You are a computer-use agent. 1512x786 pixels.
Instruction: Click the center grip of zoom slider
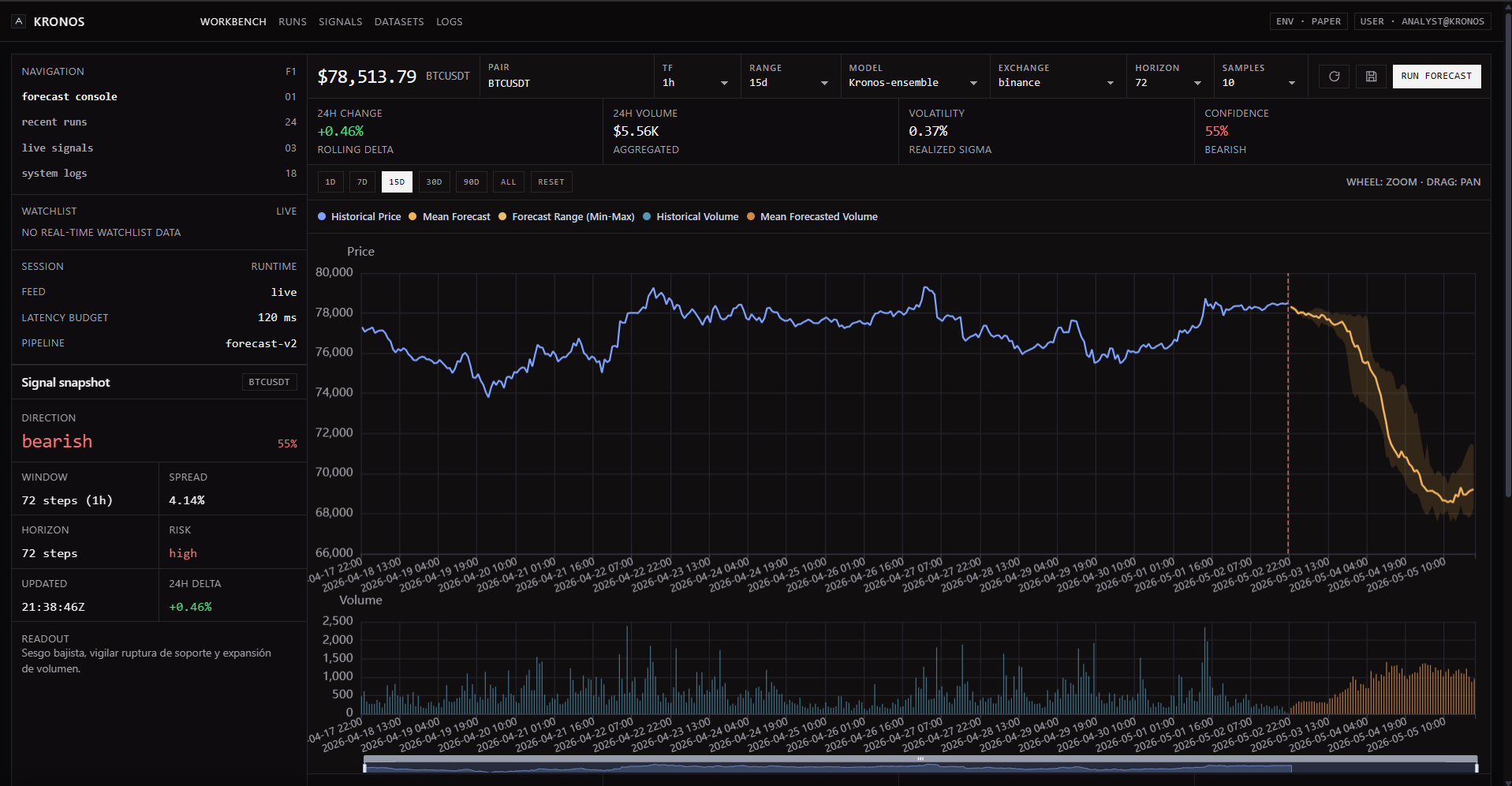pos(920,759)
